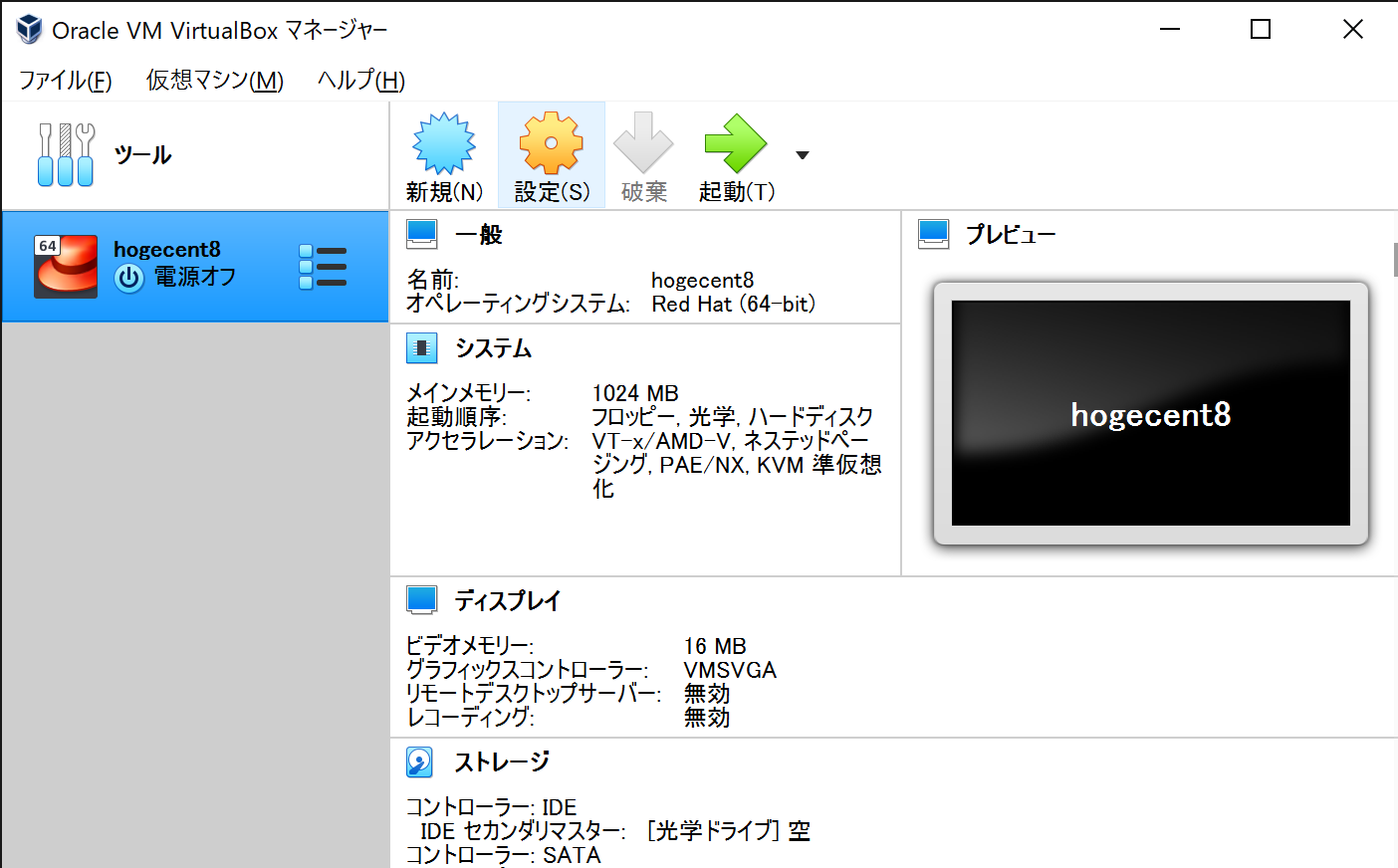The height and width of the screenshot is (868, 1398).
Task: Open the hogecent8 list menu hamburger icon
Action: click(x=322, y=266)
